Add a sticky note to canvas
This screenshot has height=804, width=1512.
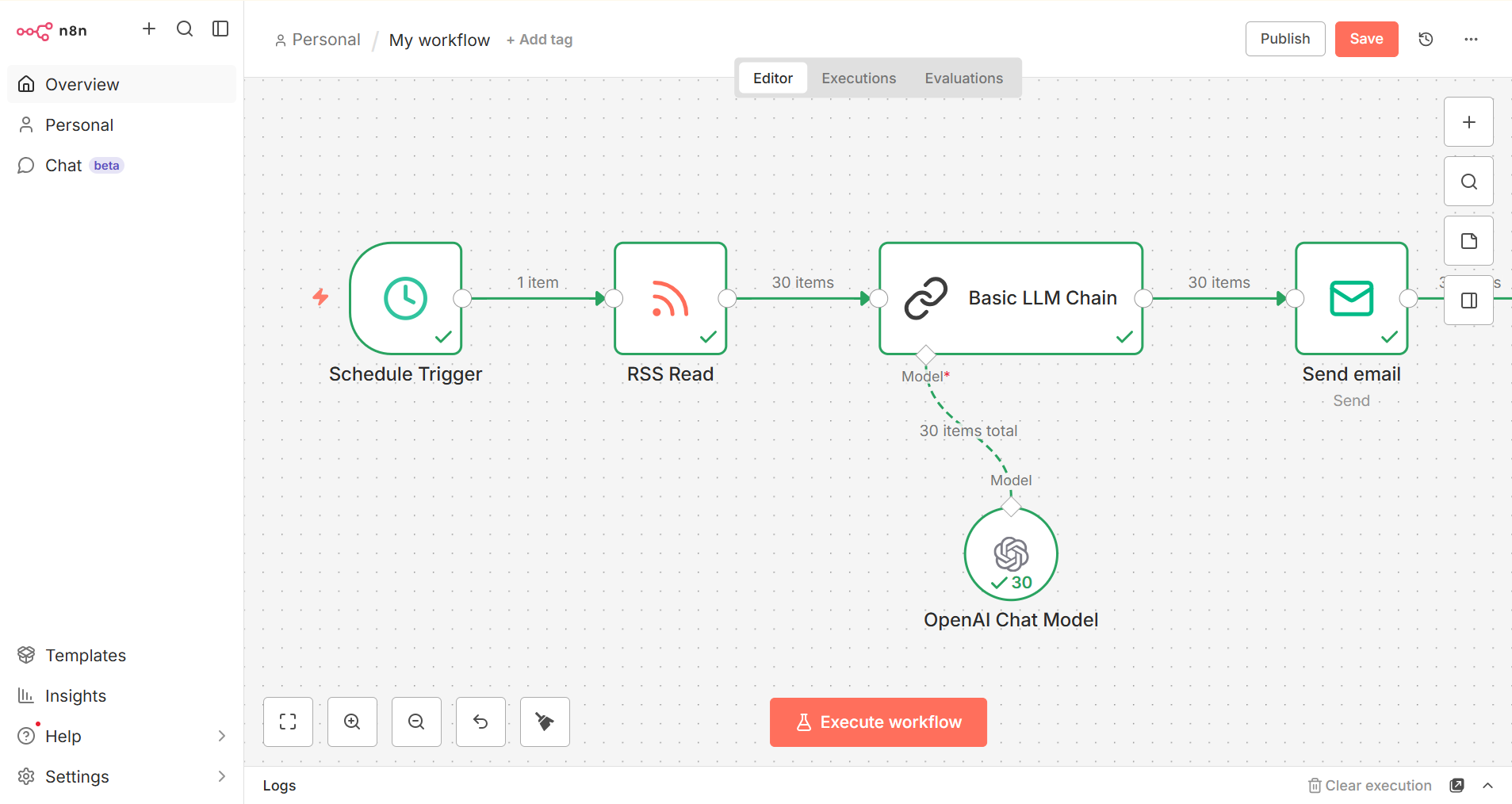[1468, 241]
